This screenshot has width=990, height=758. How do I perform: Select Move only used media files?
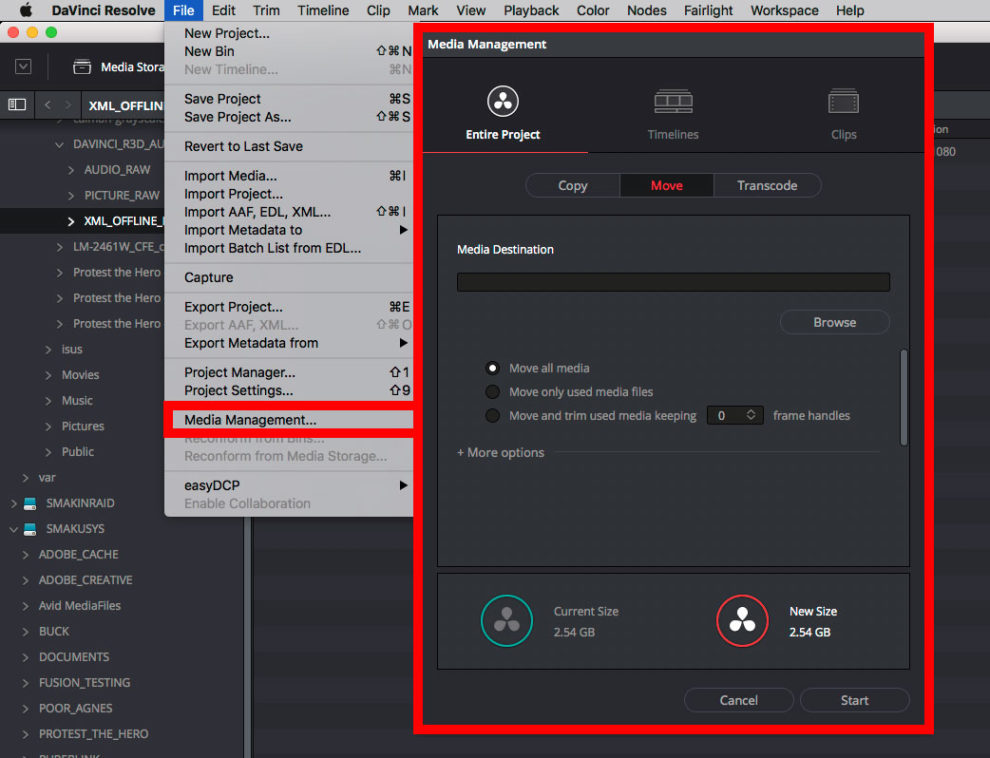pos(492,392)
